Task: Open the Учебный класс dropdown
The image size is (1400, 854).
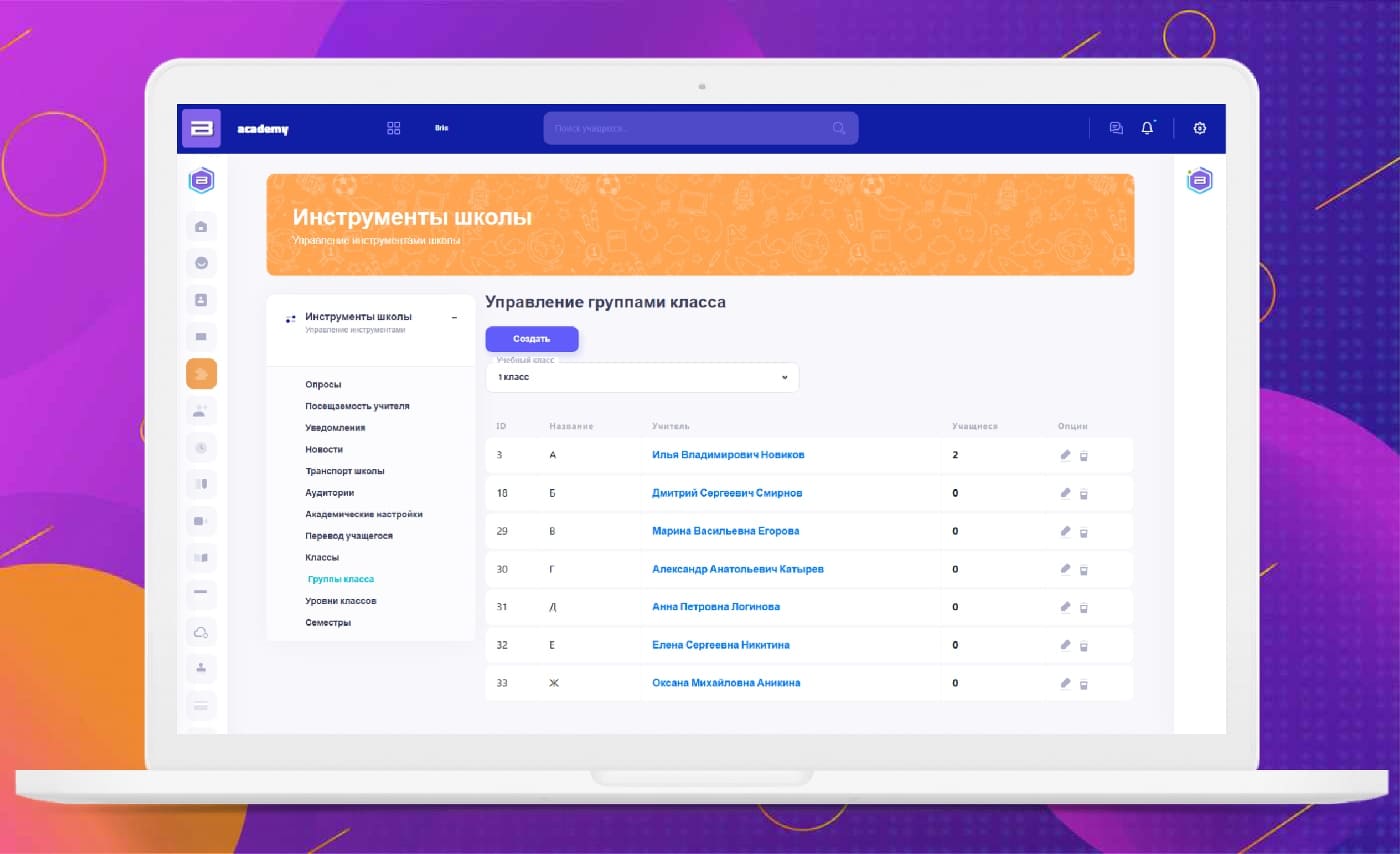Action: 642,377
